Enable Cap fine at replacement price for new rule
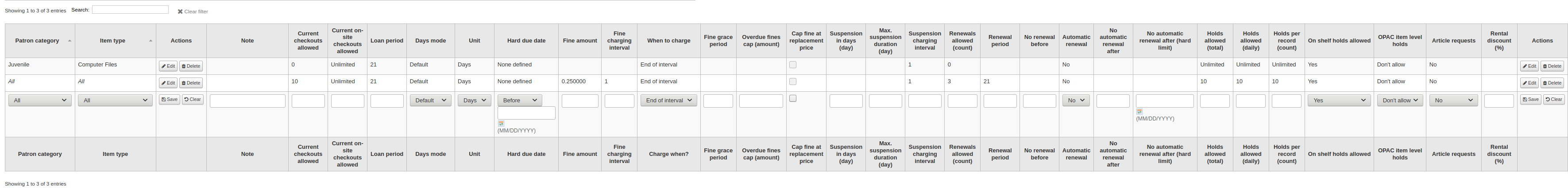1568x194 pixels. pos(792,98)
